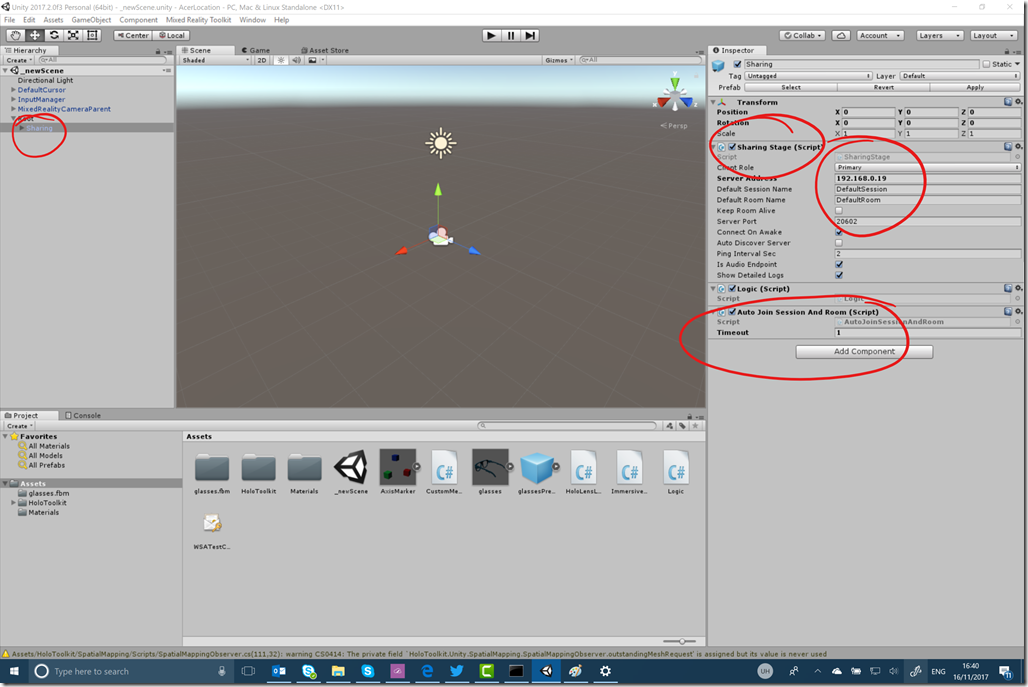Enable the Auto Discover Server checkbox
The width and height of the screenshot is (1028, 687).
(x=839, y=243)
